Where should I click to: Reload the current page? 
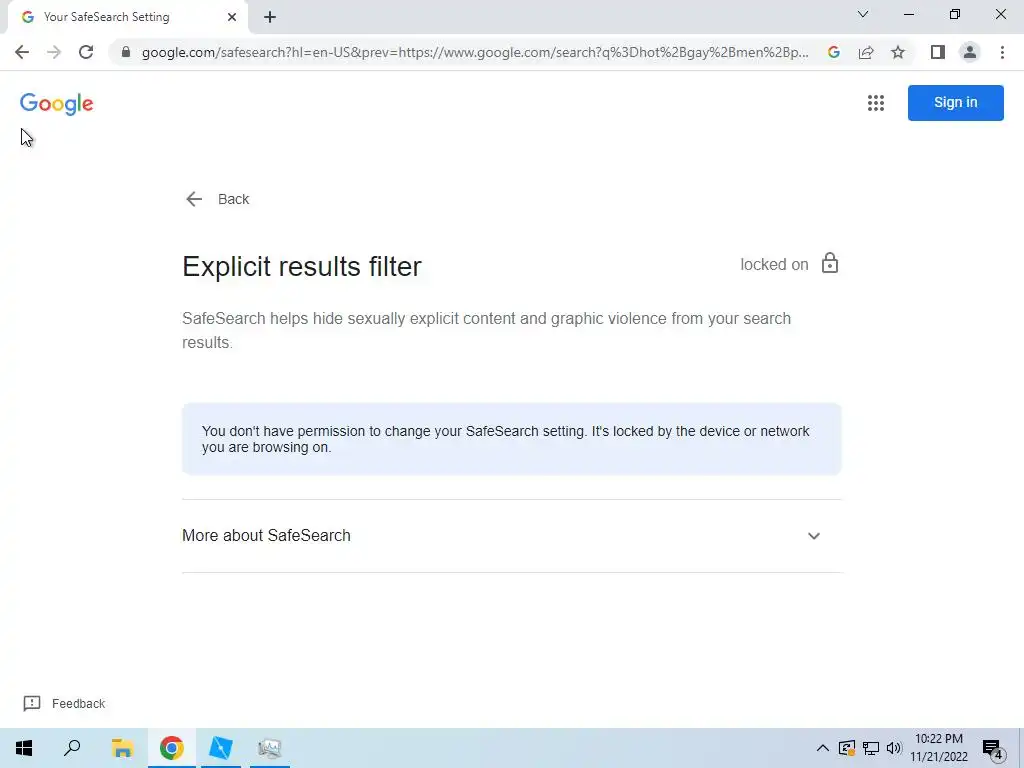86,52
